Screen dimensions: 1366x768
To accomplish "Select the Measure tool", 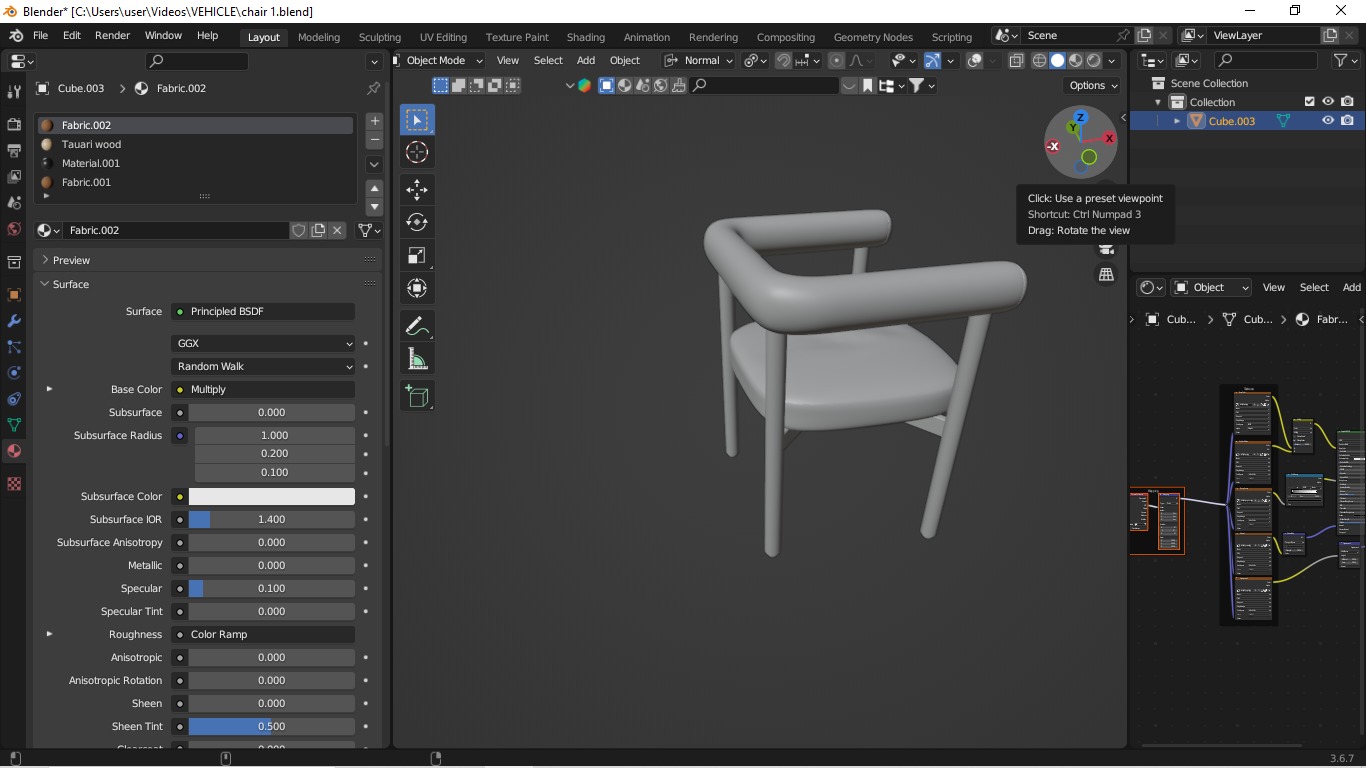I will click(417, 359).
